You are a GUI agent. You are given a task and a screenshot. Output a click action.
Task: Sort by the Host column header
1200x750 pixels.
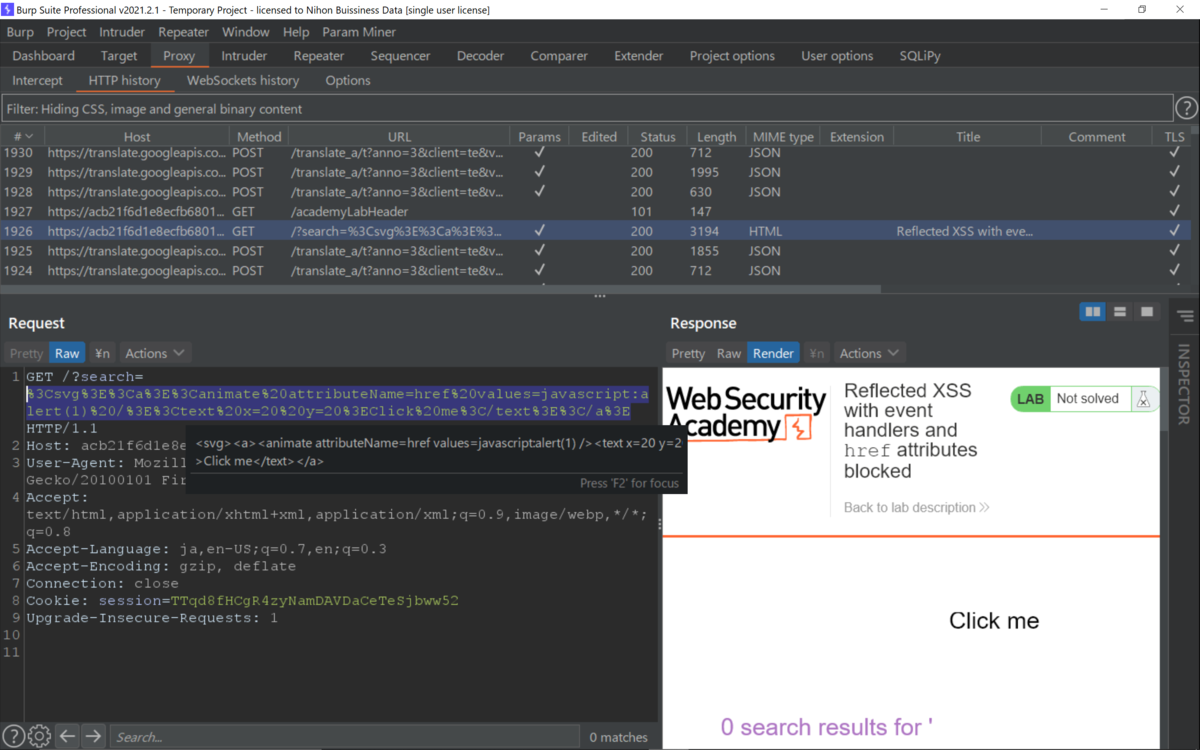point(137,137)
